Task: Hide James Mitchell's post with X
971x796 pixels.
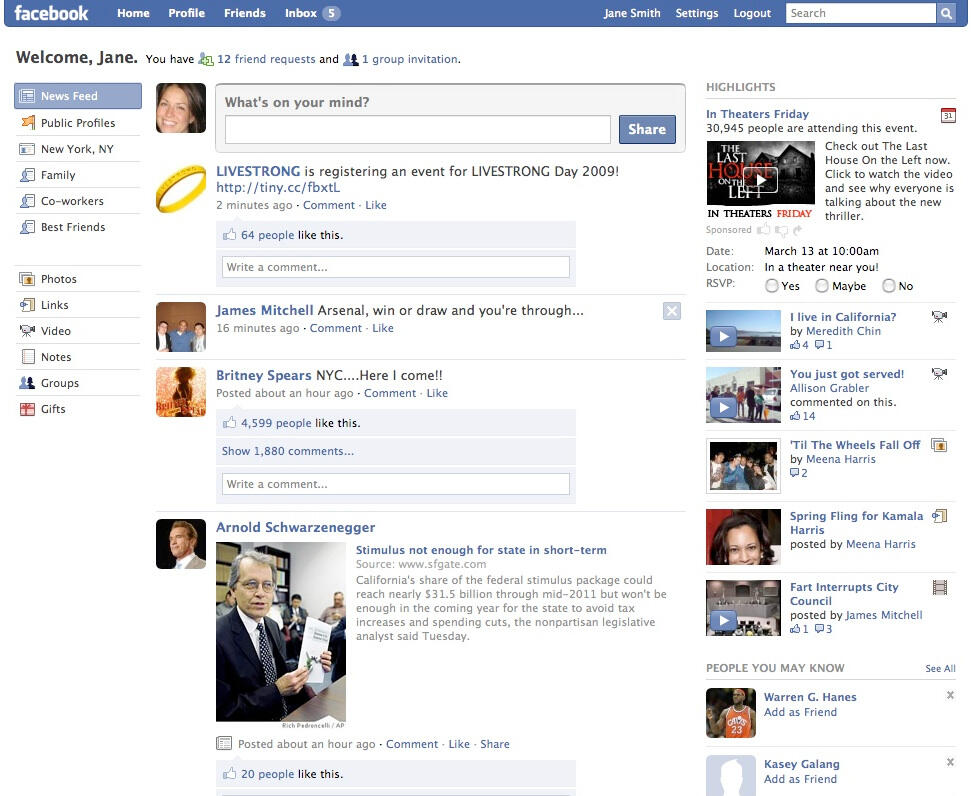Action: (672, 311)
